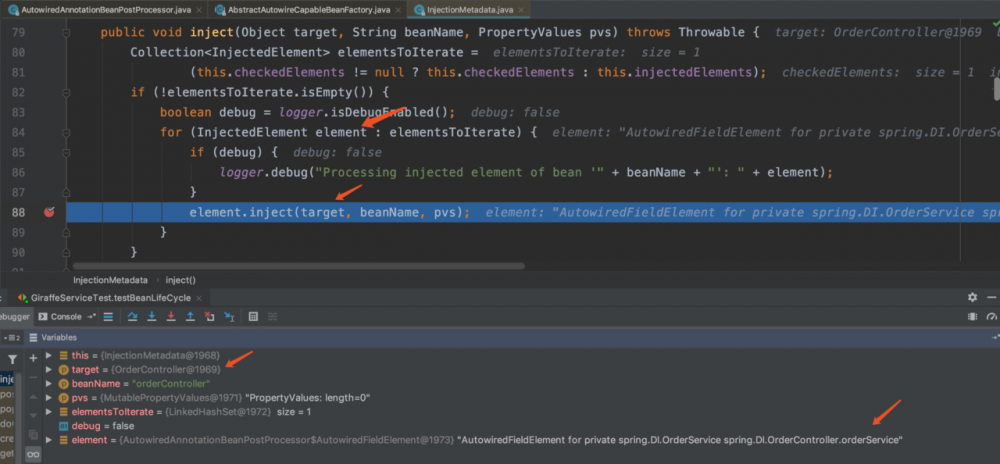Viewport: 1000px width, 464px height.
Task: Open the Evaluate Expression calculator icon
Action: tap(253, 316)
